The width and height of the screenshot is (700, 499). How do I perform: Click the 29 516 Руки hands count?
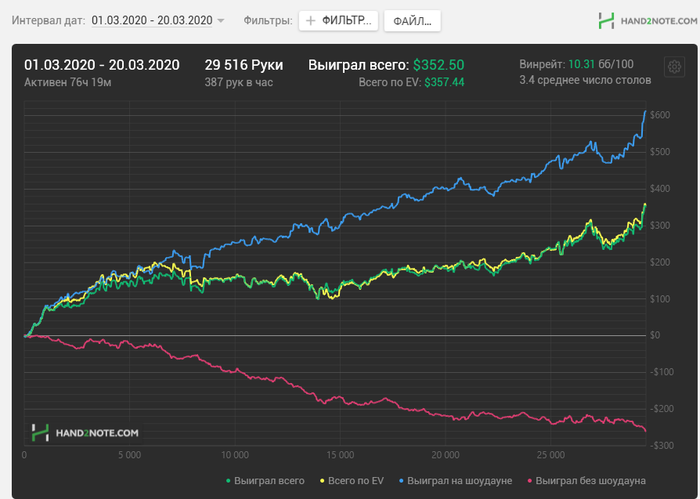[244, 65]
